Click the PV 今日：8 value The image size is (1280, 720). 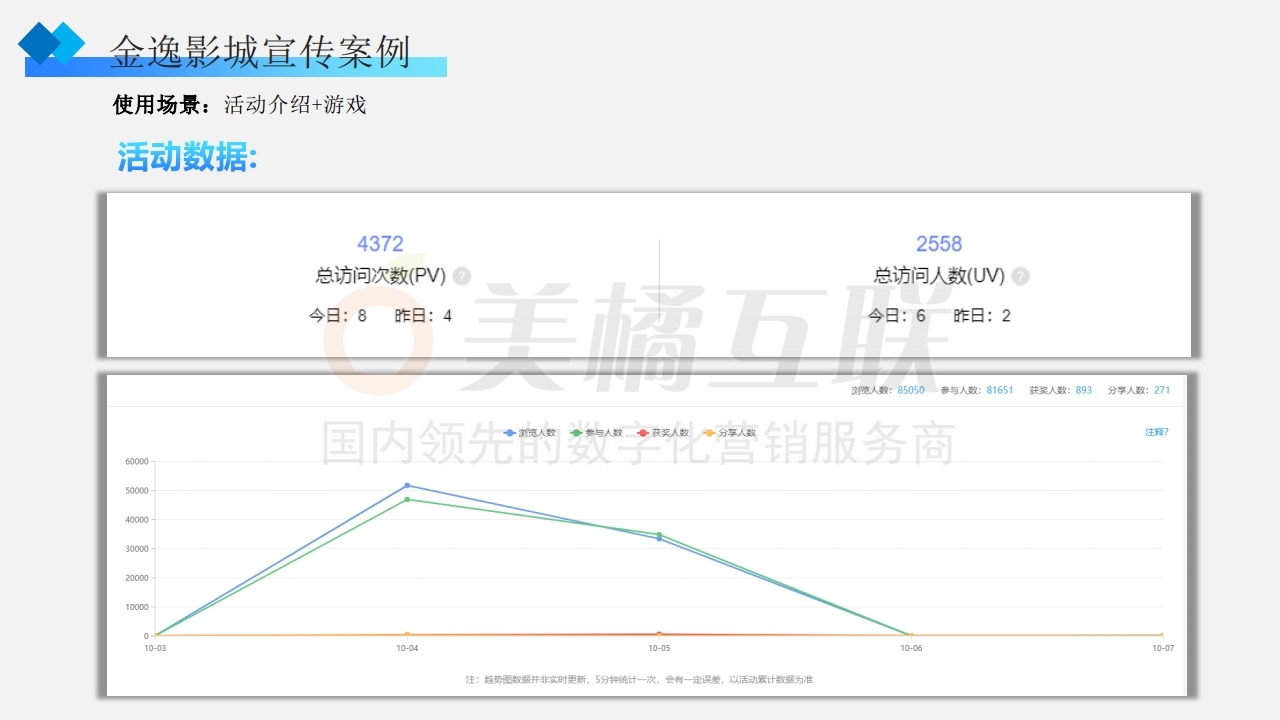point(338,316)
